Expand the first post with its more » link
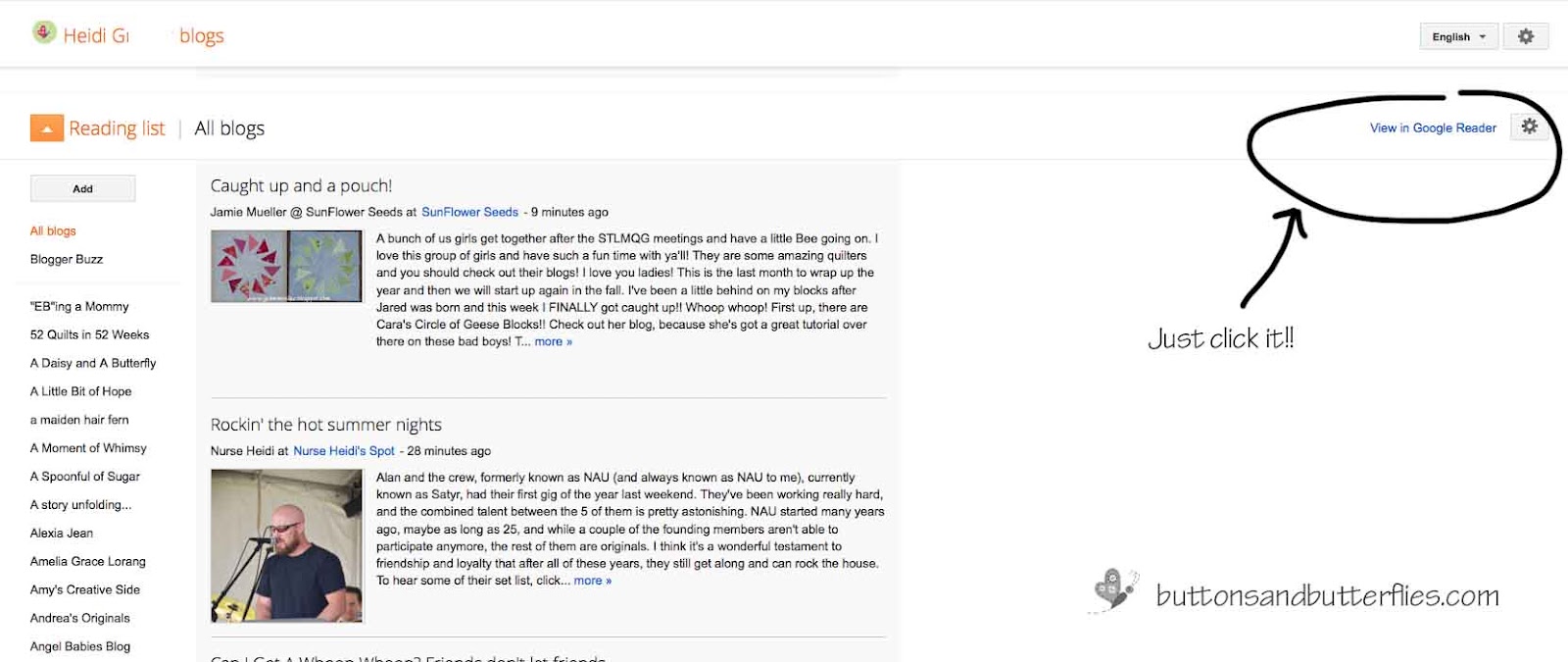 (552, 341)
